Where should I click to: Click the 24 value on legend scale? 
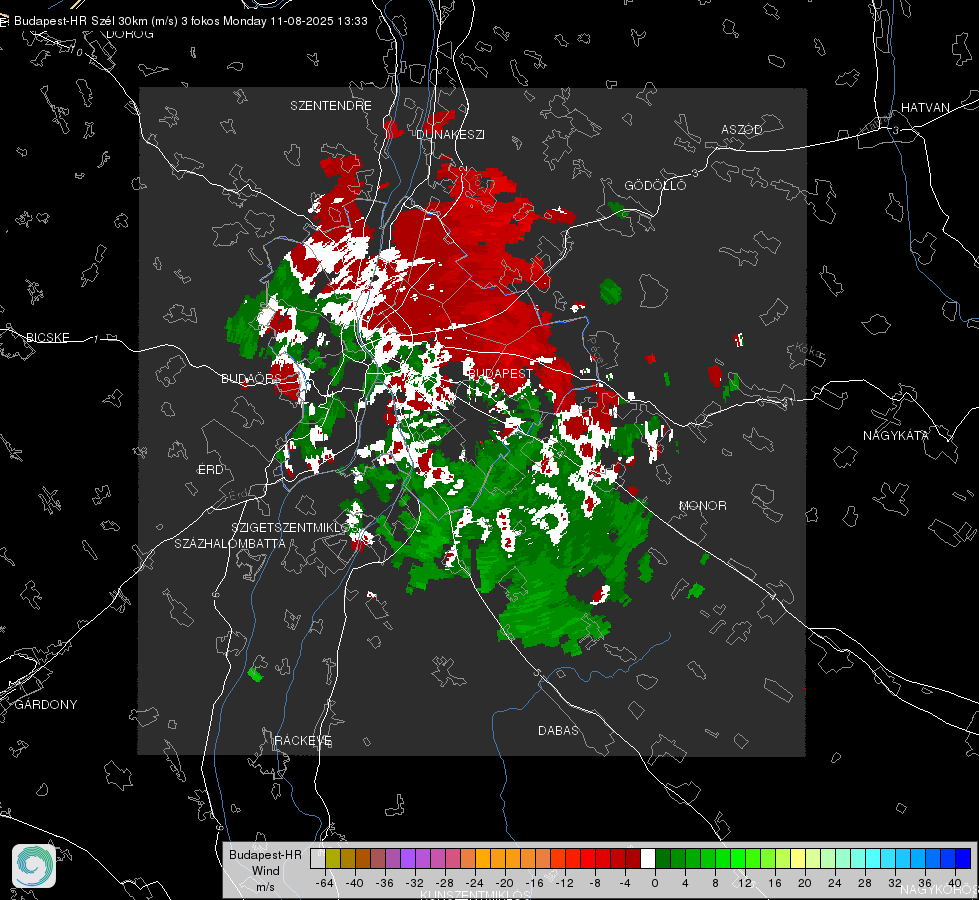835,883
